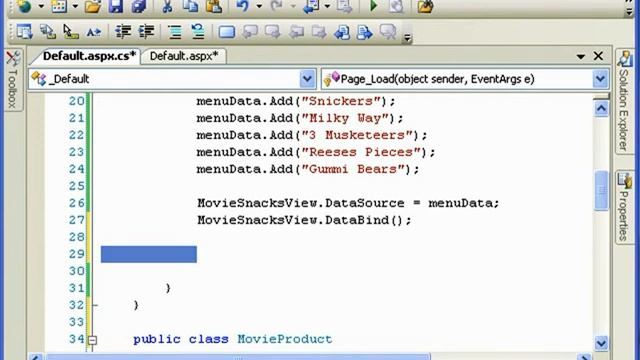Click the Add New Item icon
The height and width of the screenshot is (360, 640).
pyautogui.click(x=59, y=6)
